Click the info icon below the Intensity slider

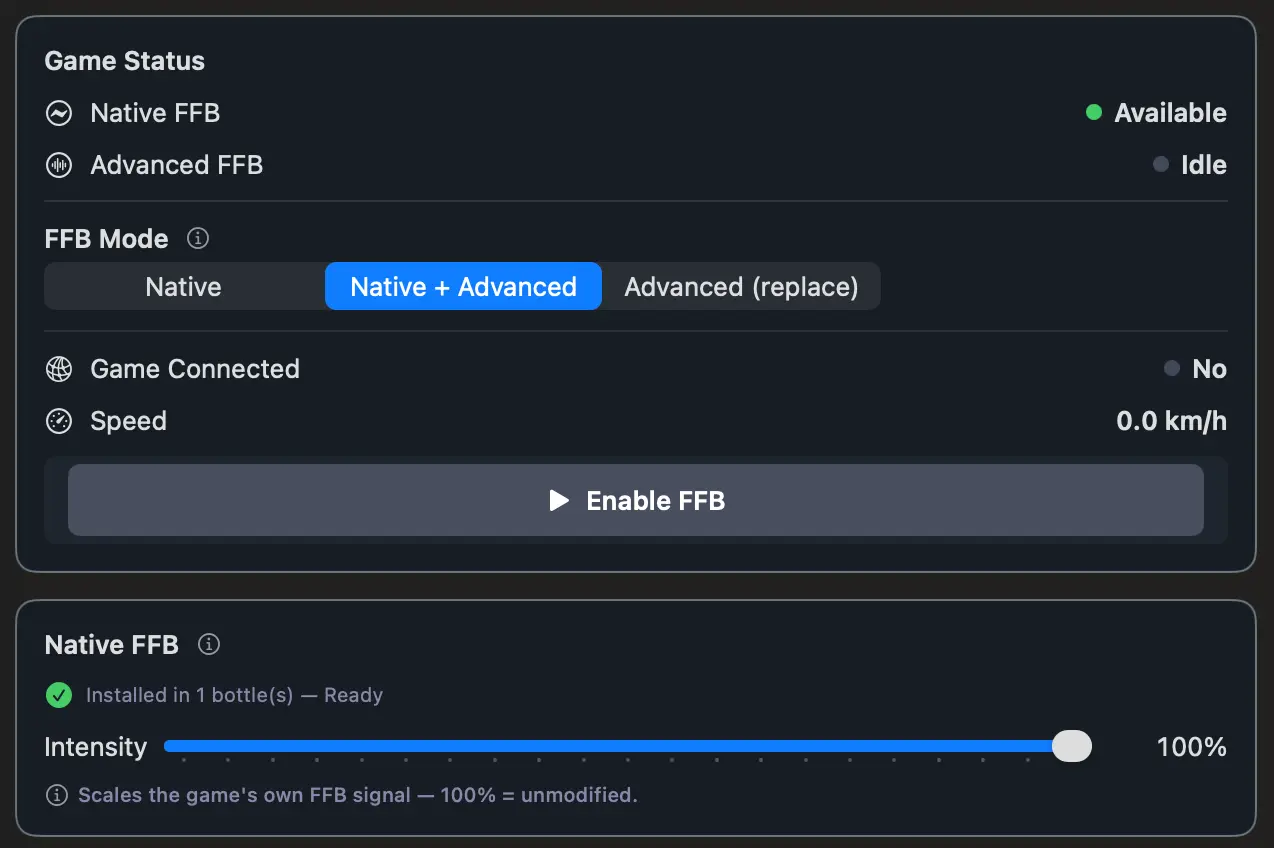57,795
